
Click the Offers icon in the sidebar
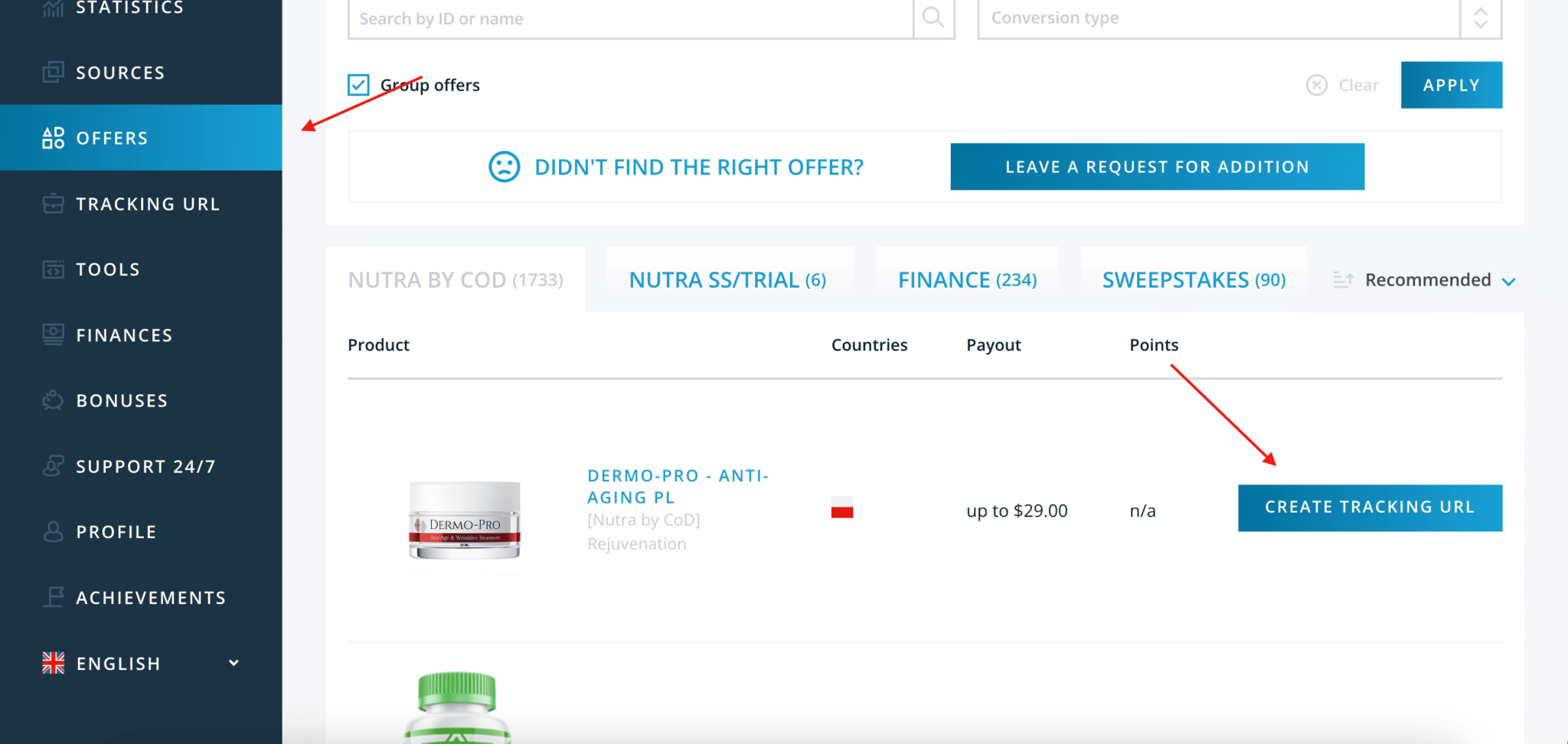point(52,138)
